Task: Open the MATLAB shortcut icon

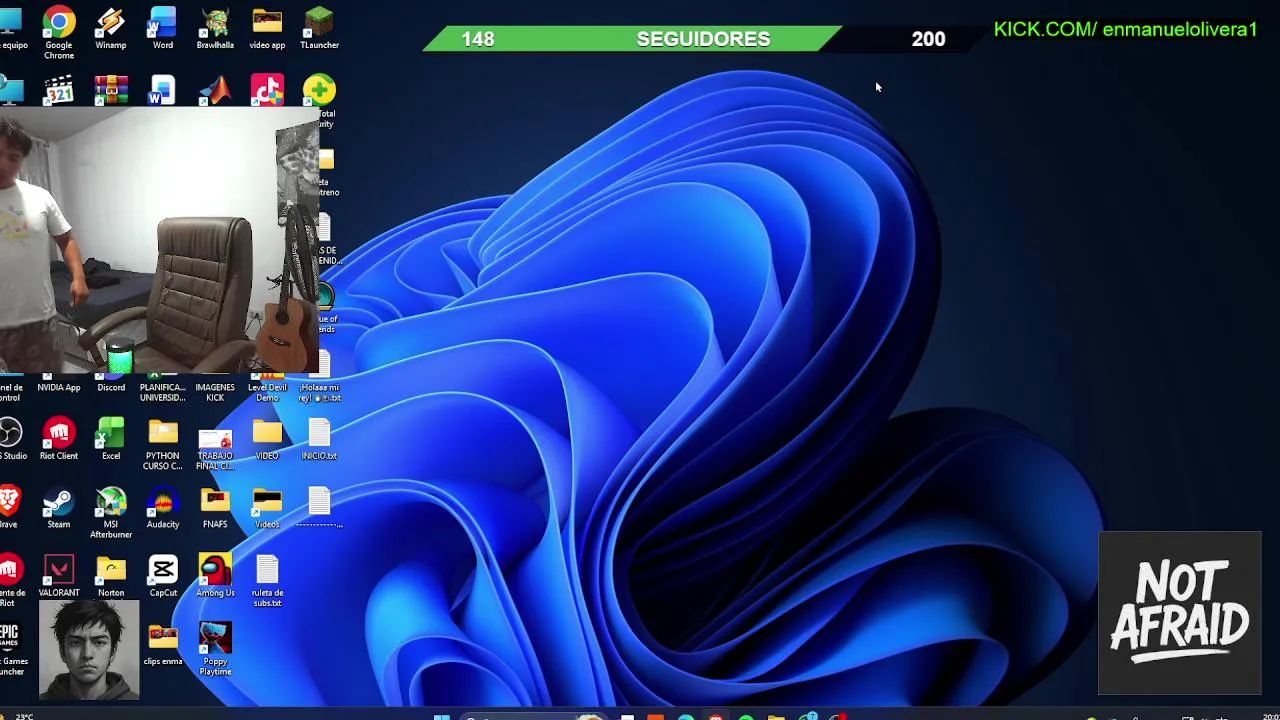Action: [215, 90]
